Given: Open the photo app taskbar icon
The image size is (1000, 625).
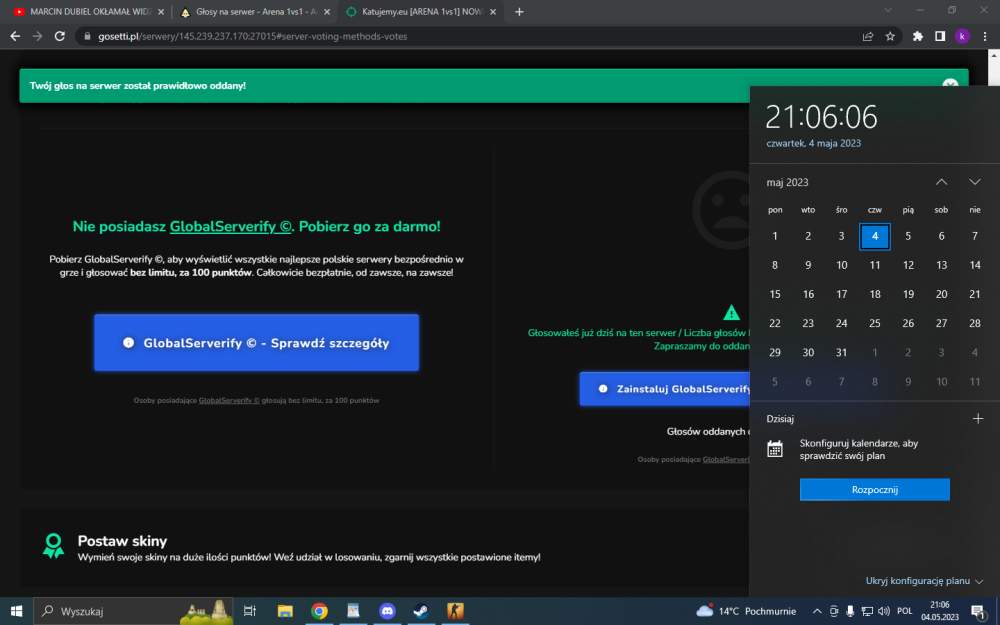Looking at the screenshot, I should tap(353, 611).
